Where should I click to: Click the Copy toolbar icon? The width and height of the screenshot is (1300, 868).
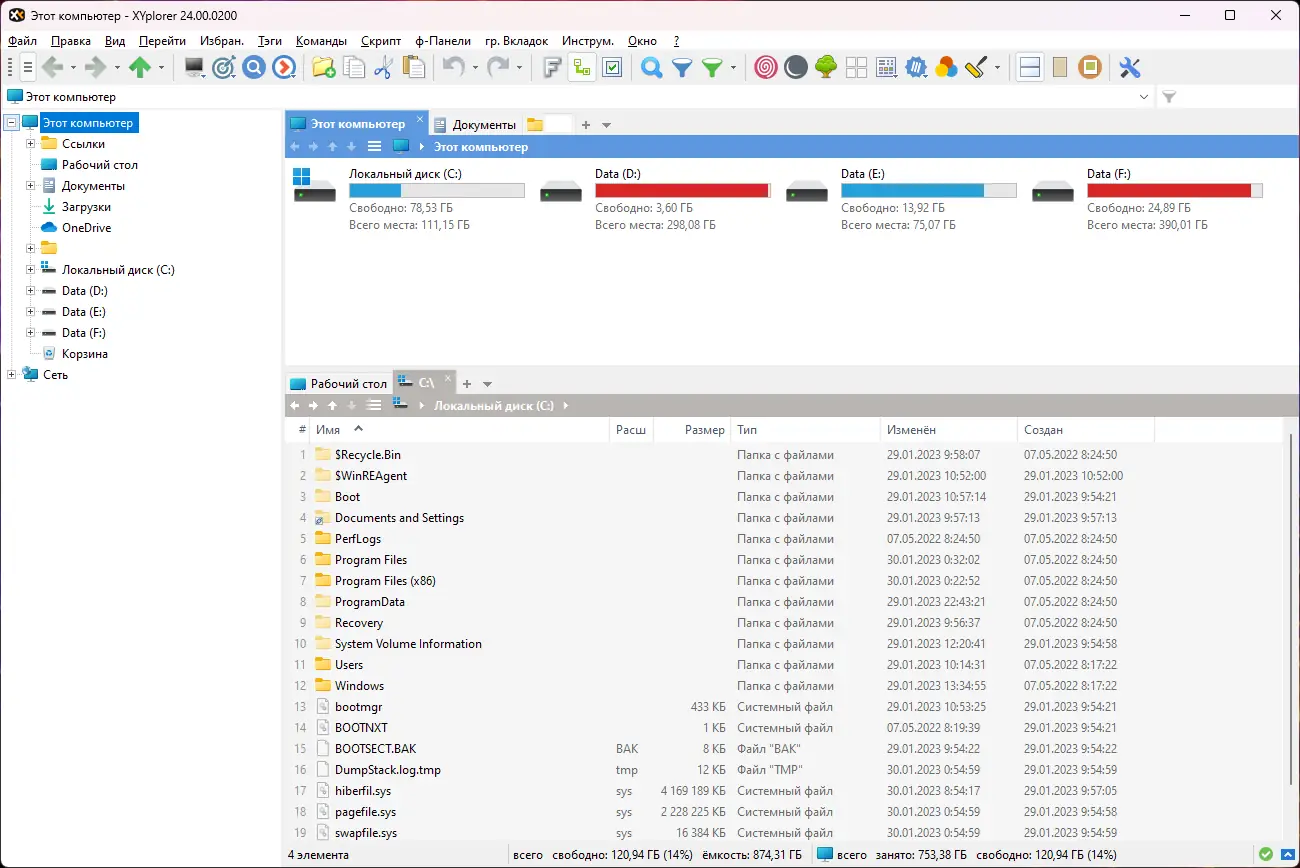[354, 68]
